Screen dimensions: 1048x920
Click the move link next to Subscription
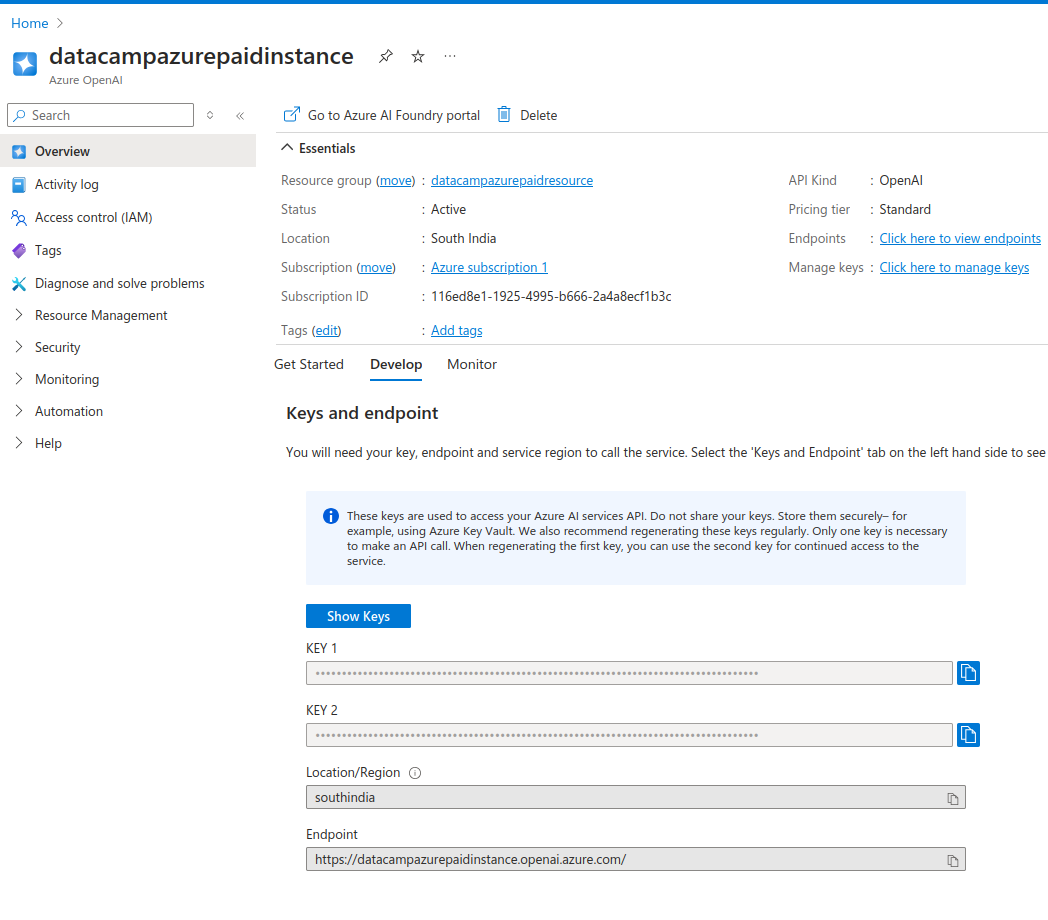pos(376,267)
